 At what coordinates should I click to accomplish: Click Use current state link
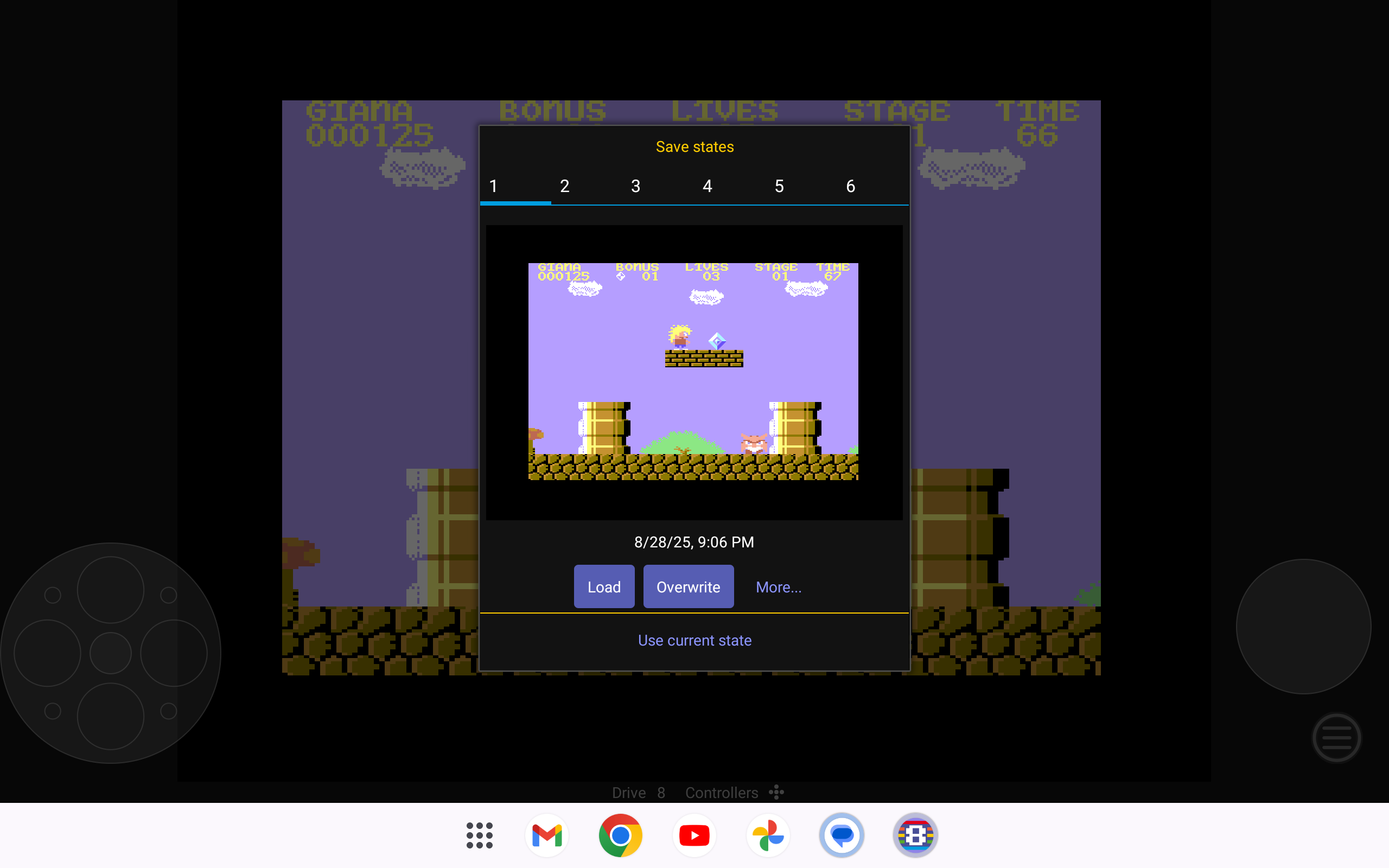point(694,640)
